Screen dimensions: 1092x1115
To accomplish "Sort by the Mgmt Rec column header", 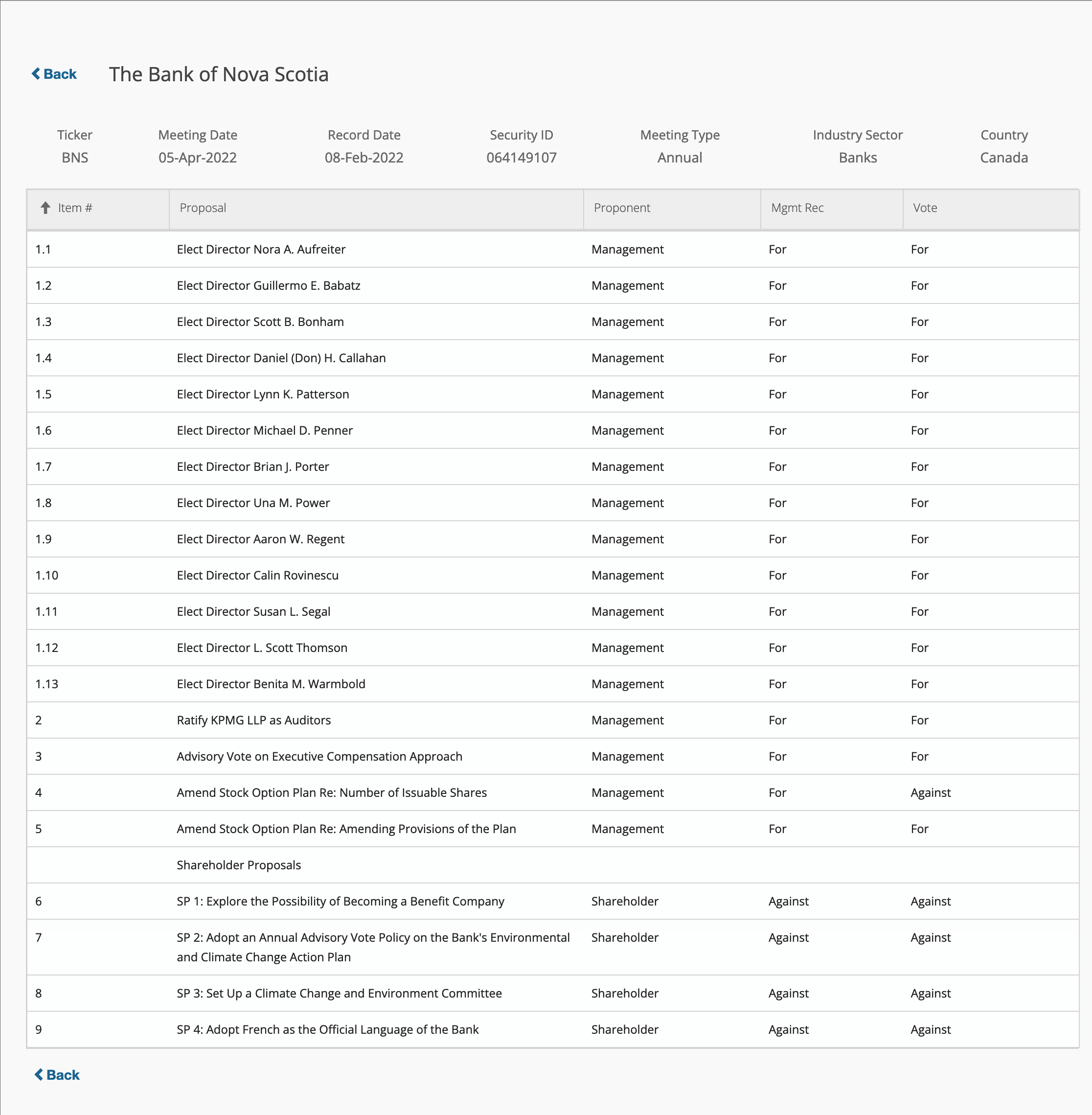I will pyautogui.click(x=796, y=208).
